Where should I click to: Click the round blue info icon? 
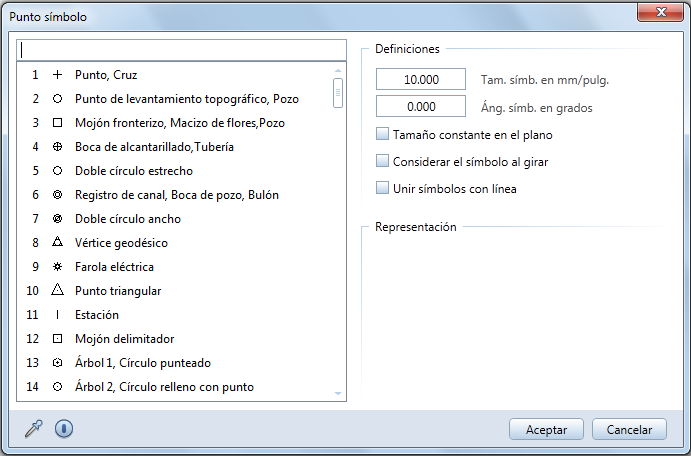click(64, 429)
